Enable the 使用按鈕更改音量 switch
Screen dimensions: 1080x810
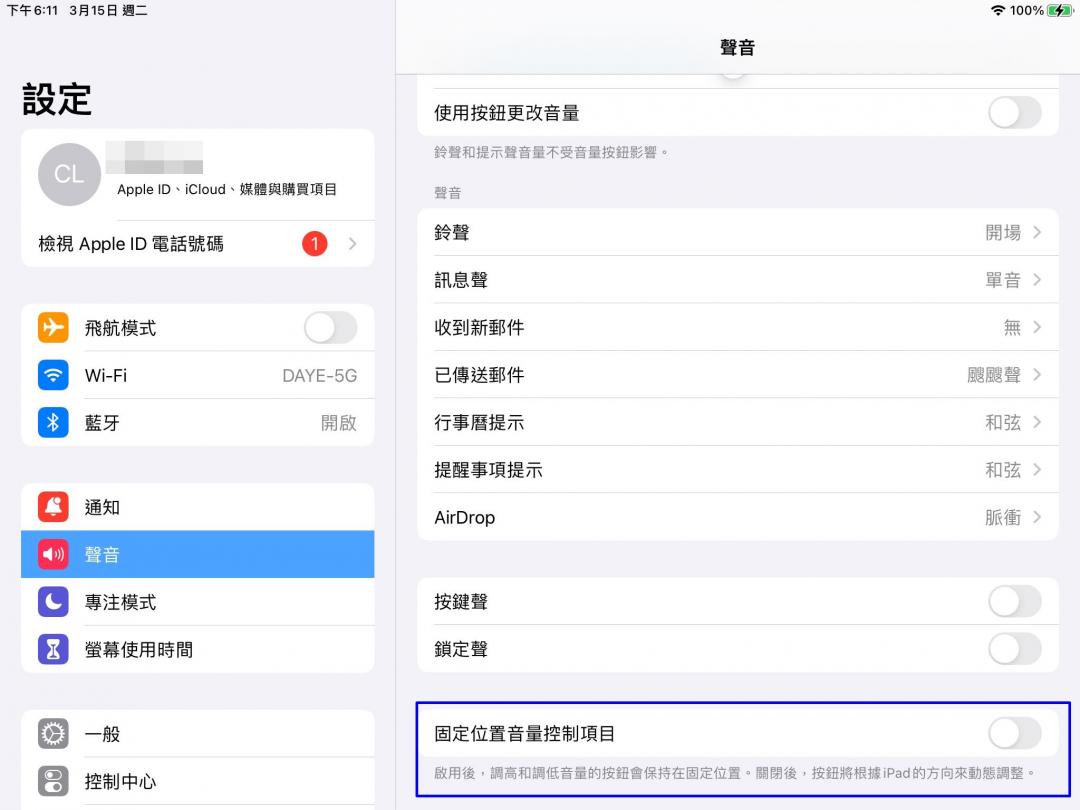[x=1014, y=113]
